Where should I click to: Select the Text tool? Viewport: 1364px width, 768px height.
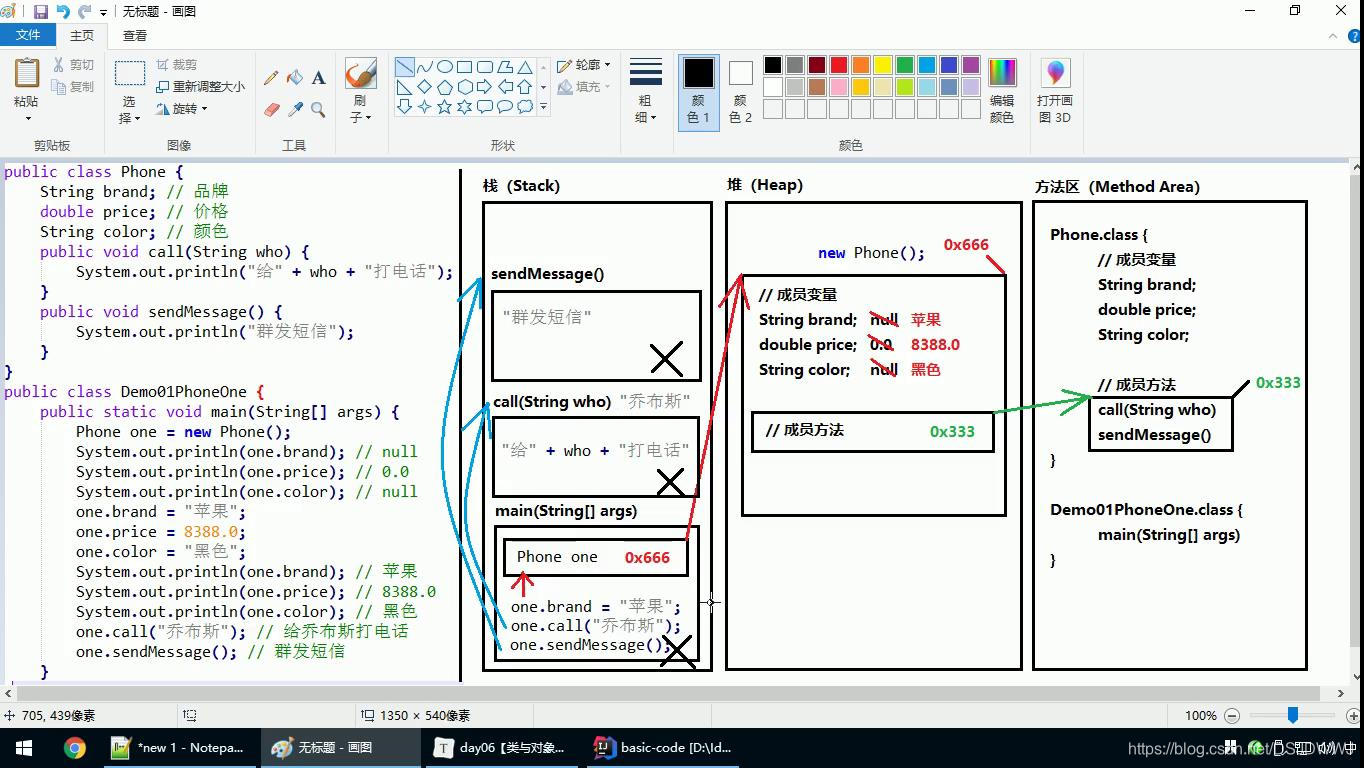pyautogui.click(x=318, y=78)
